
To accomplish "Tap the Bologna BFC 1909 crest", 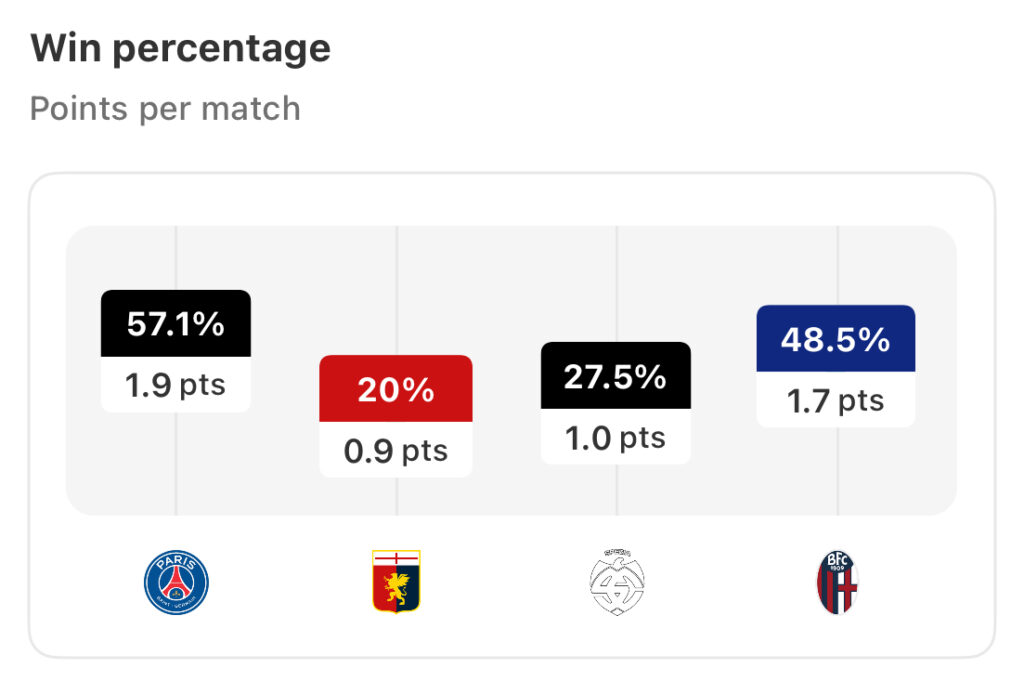I will click(x=837, y=582).
